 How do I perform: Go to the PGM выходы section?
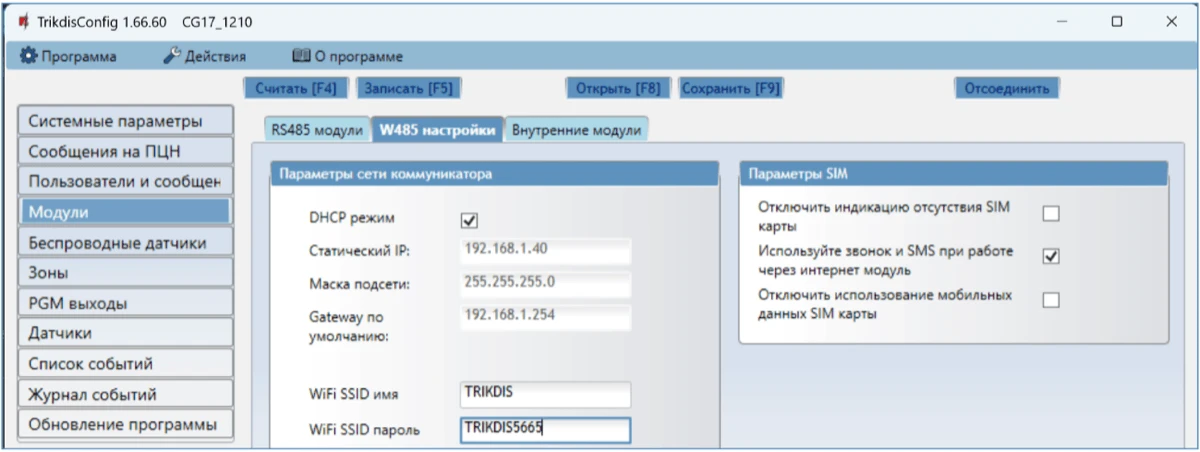click(125, 303)
